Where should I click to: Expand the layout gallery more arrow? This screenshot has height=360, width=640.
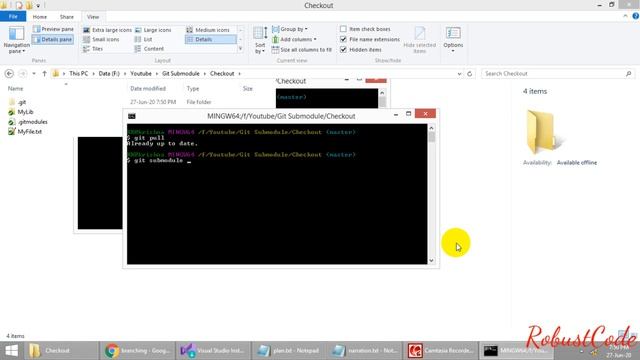click(240, 49)
